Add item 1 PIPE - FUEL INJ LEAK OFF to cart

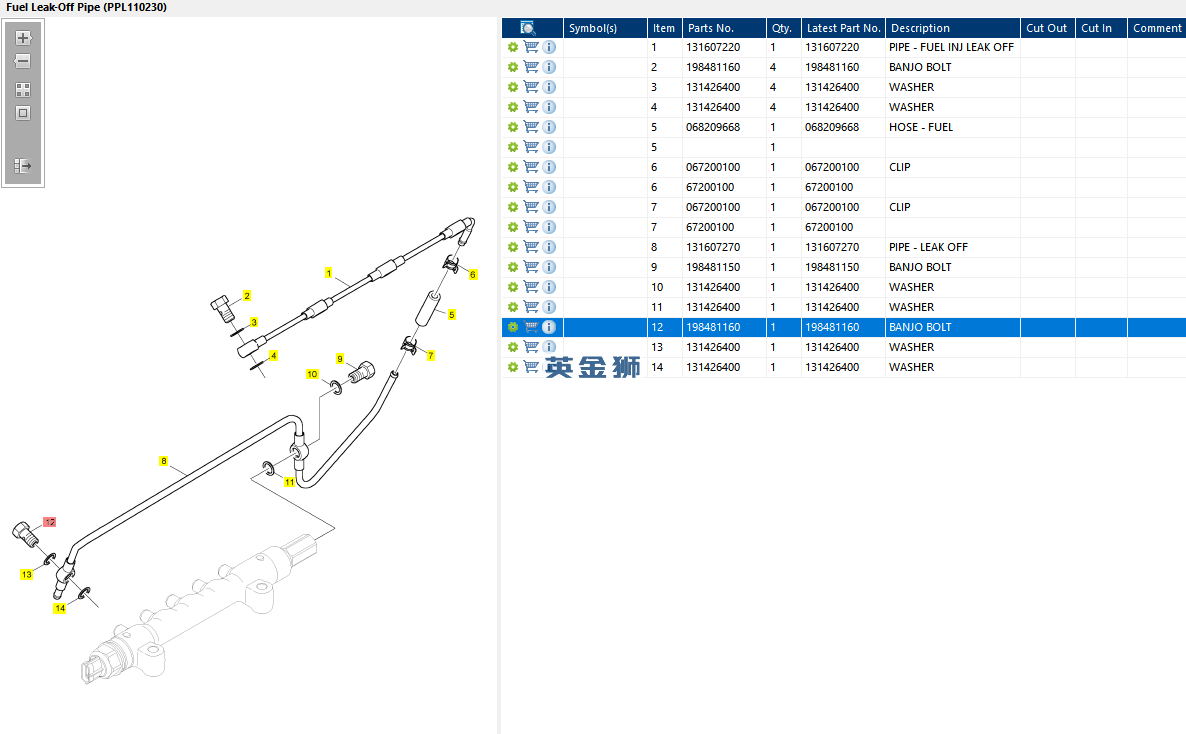point(531,47)
